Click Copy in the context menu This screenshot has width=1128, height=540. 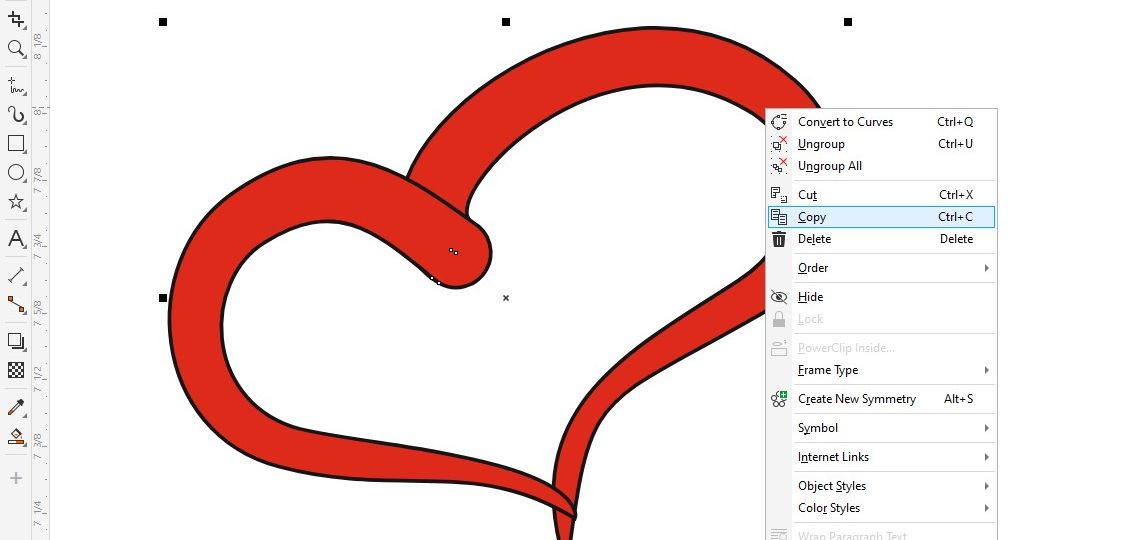(x=812, y=217)
